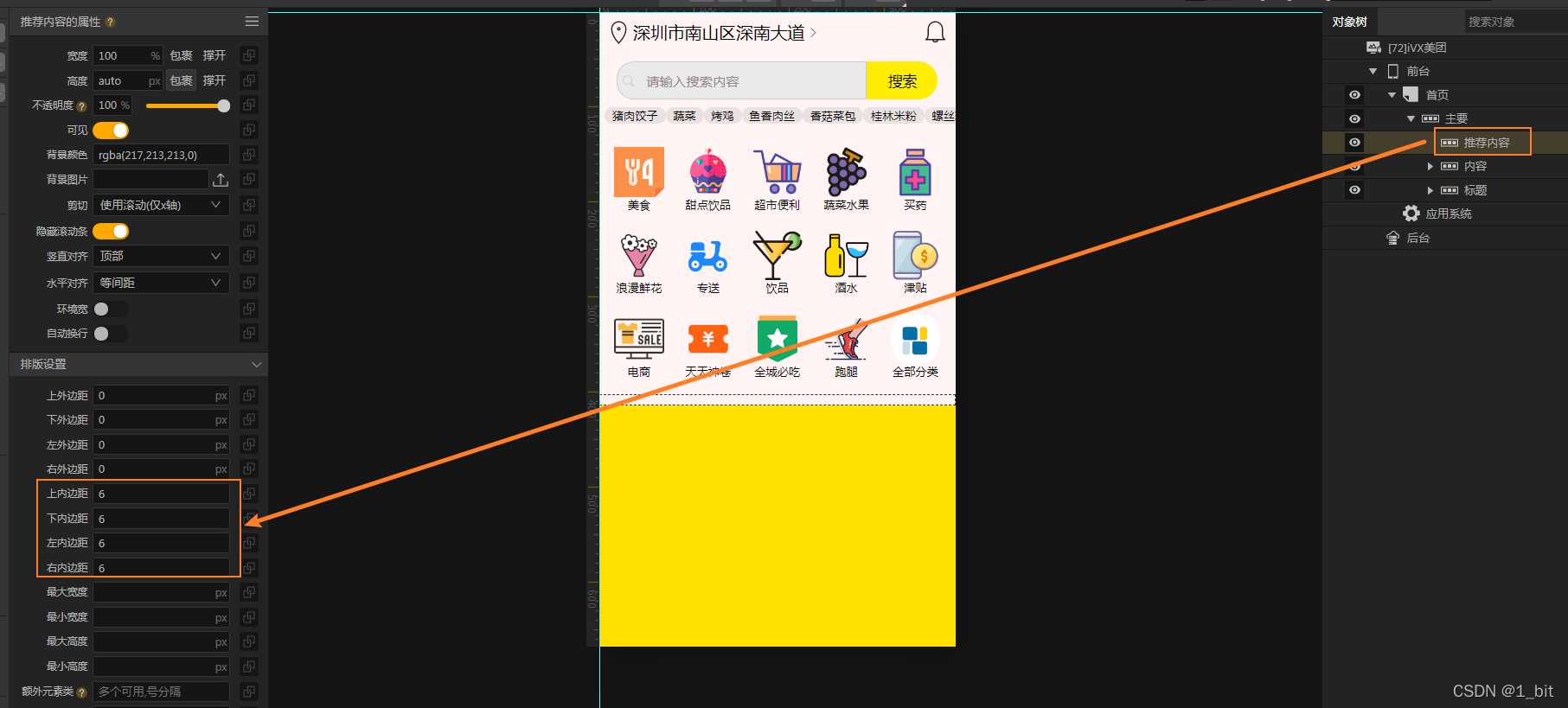
Task: Select the 买药 medicine bottle icon
Action: click(x=915, y=171)
